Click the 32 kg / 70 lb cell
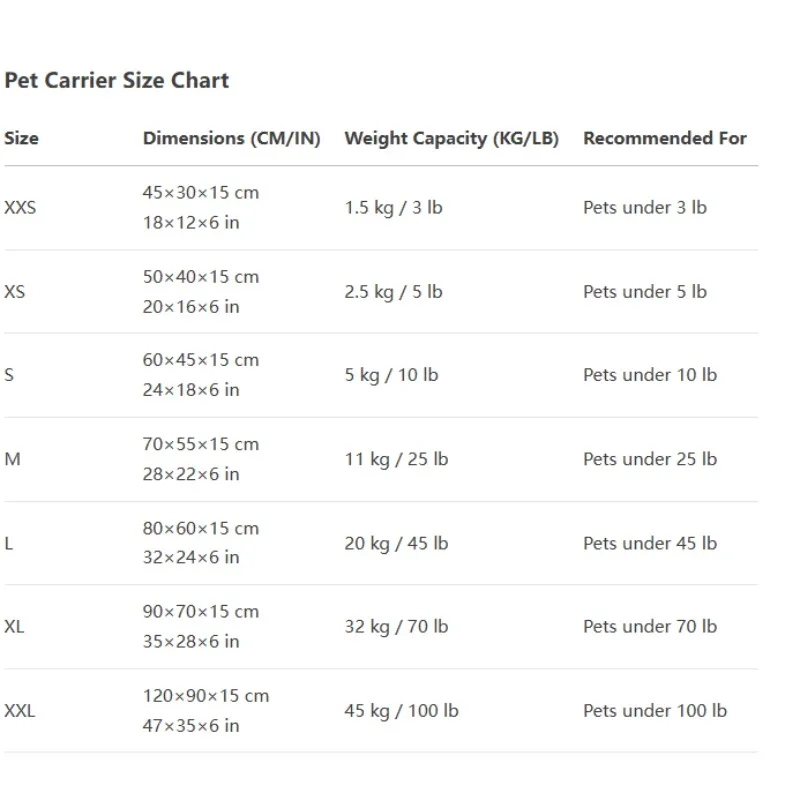Viewport: 800px width, 800px height. (396, 627)
